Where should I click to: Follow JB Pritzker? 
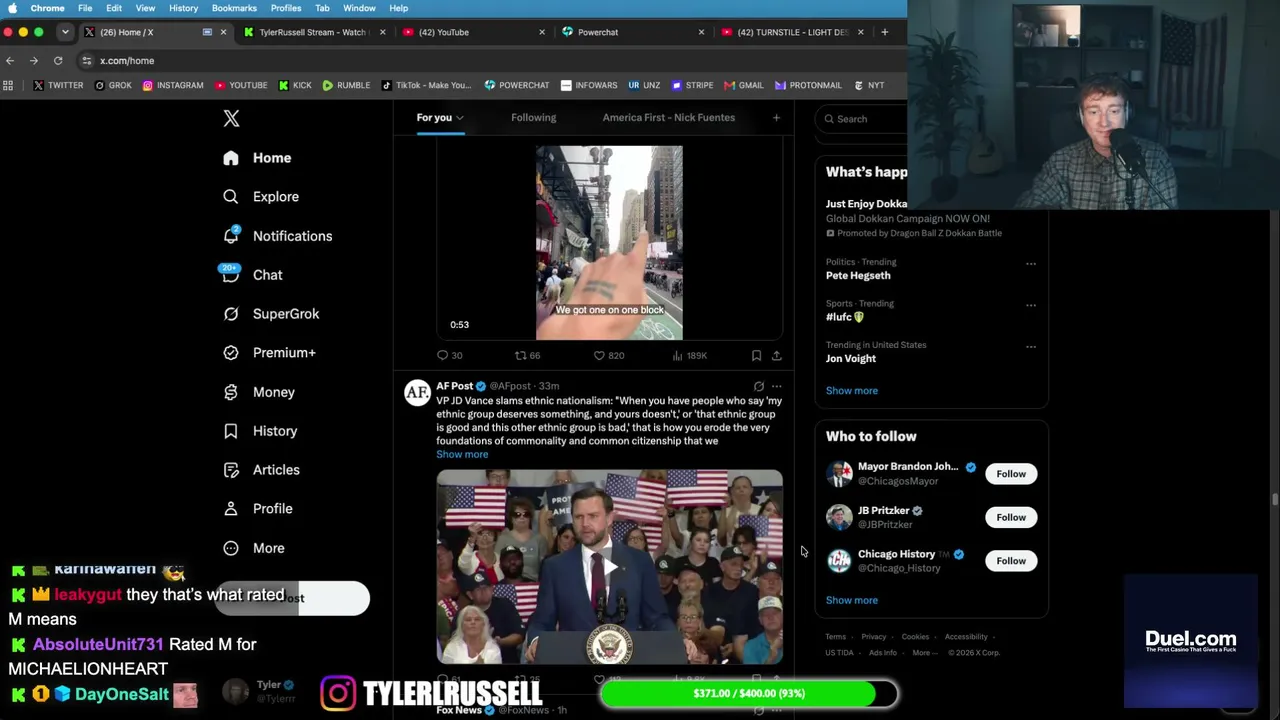tap(1011, 517)
